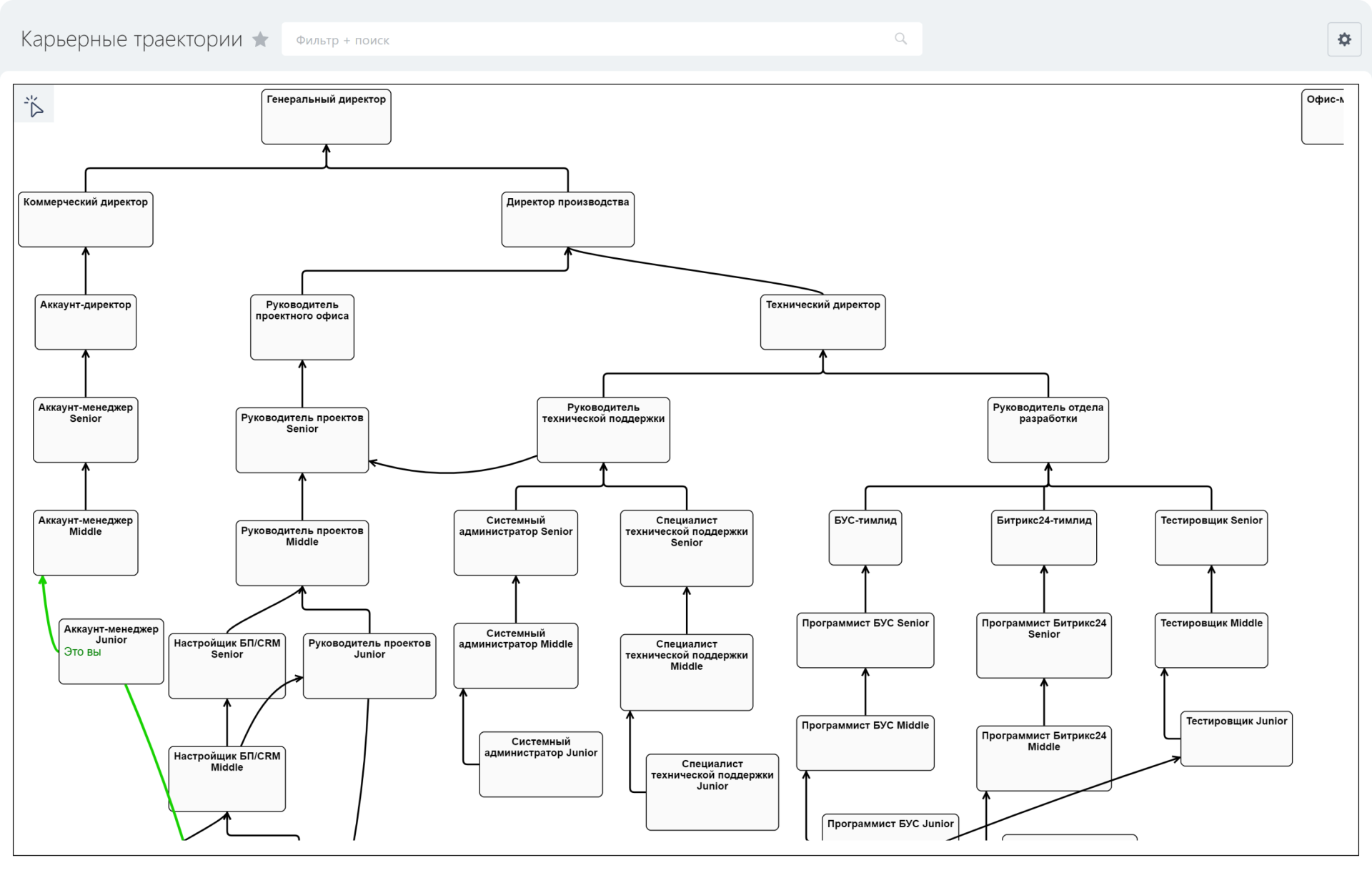
Task: Select 'Руководитель проектного офиса' box
Action: click(302, 327)
